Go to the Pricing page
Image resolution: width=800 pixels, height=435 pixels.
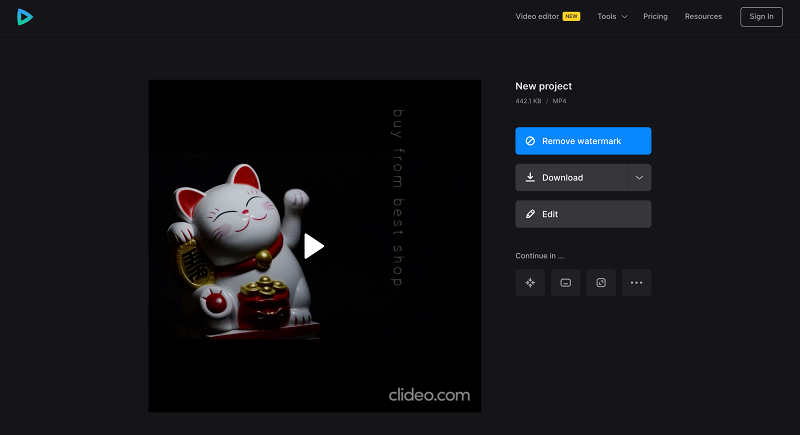point(655,16)
